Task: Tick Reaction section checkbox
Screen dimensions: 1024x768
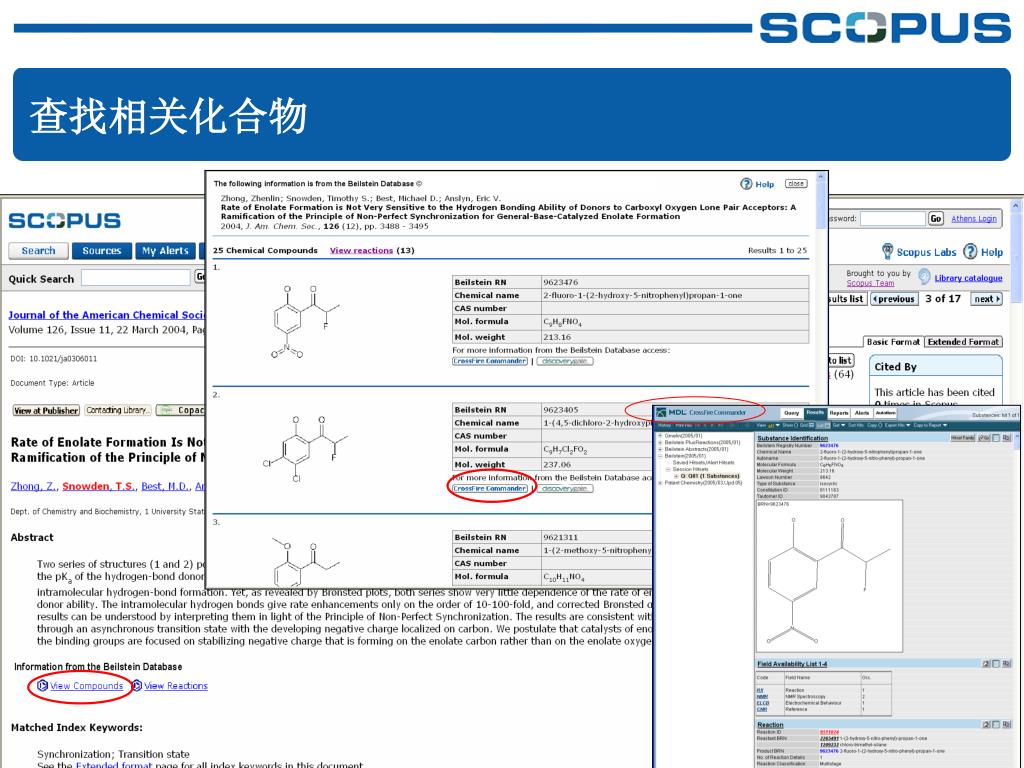Action: coord(996,725)
